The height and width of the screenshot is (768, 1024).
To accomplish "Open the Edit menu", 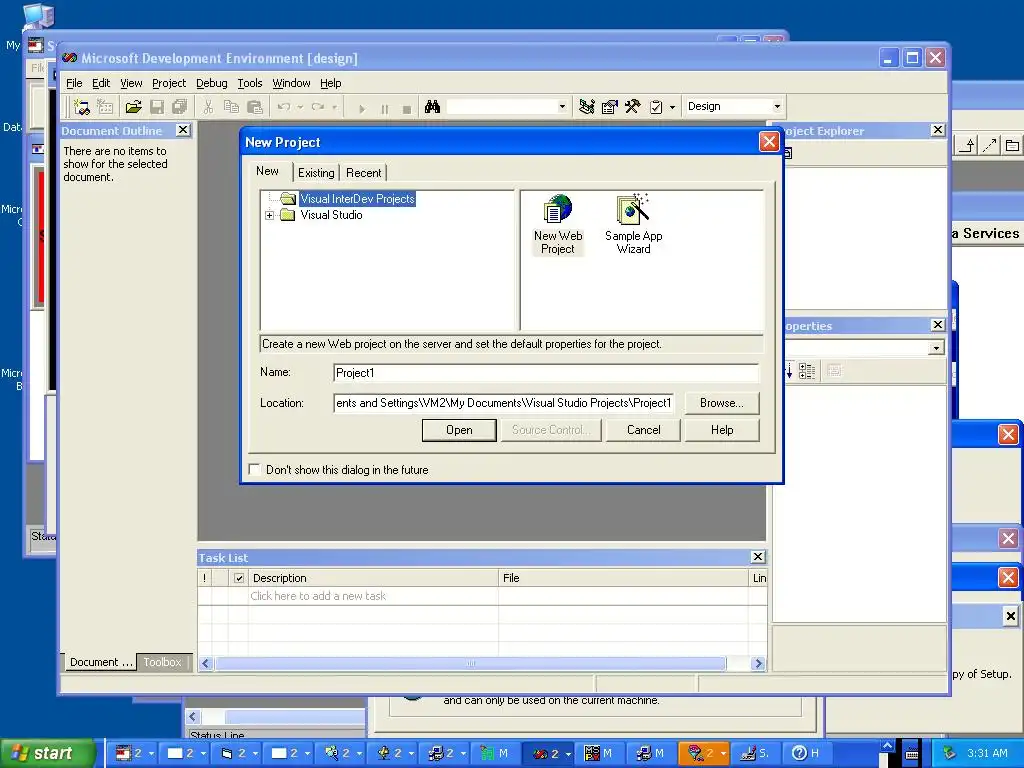I will pyautogui.click(x=101, y=83).
